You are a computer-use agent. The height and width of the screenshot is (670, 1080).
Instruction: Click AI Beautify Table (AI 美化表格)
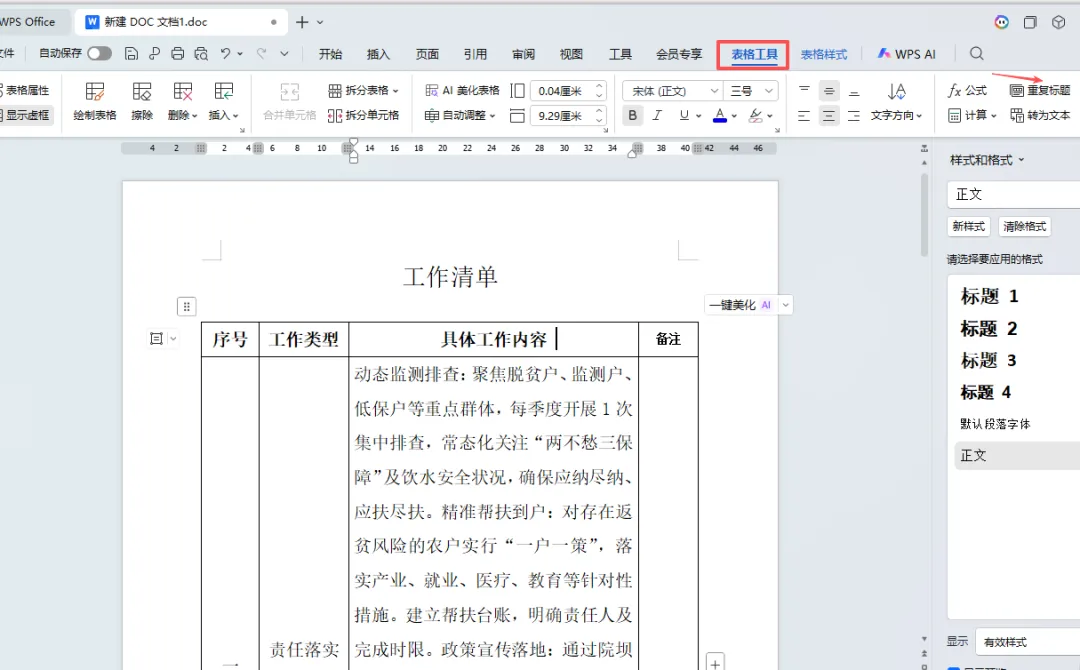[x=462, y=90]
